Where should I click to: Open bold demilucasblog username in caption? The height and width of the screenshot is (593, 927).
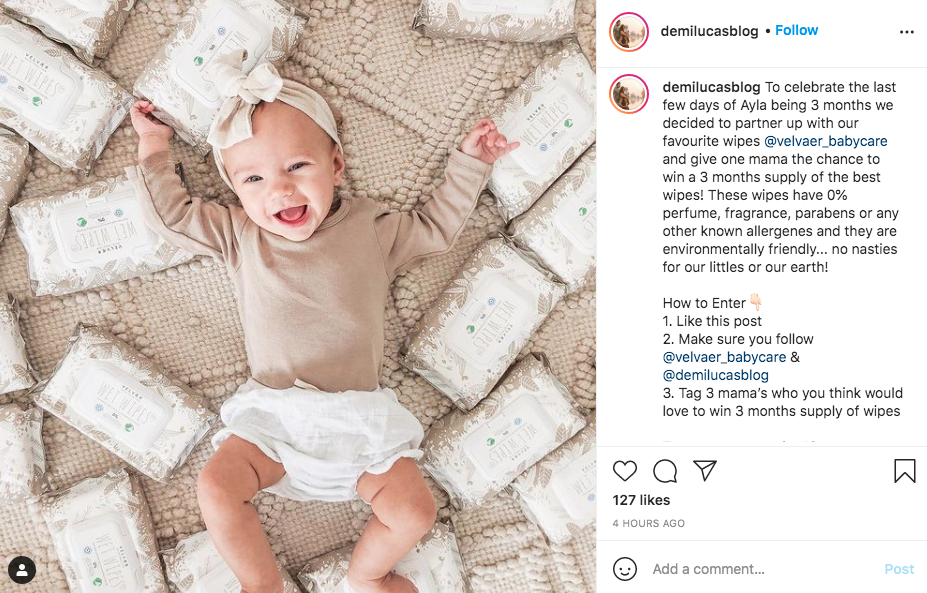[x=711, y=87]
